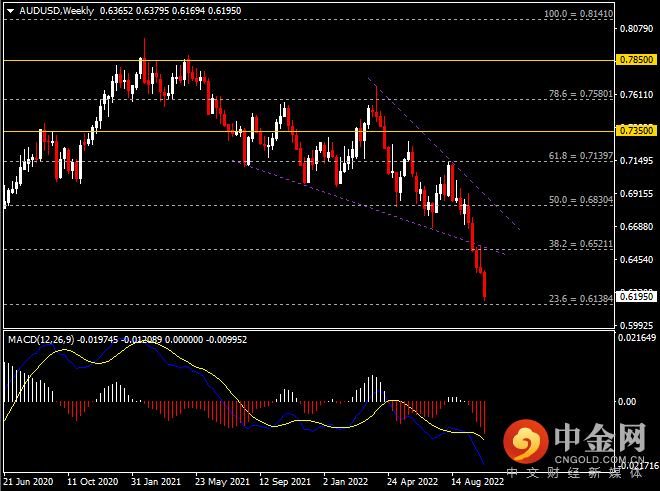Click Fibonacci label 61.8 = 0.71397
This screenshot has width=660, height=491.
(x=580, y=156)
